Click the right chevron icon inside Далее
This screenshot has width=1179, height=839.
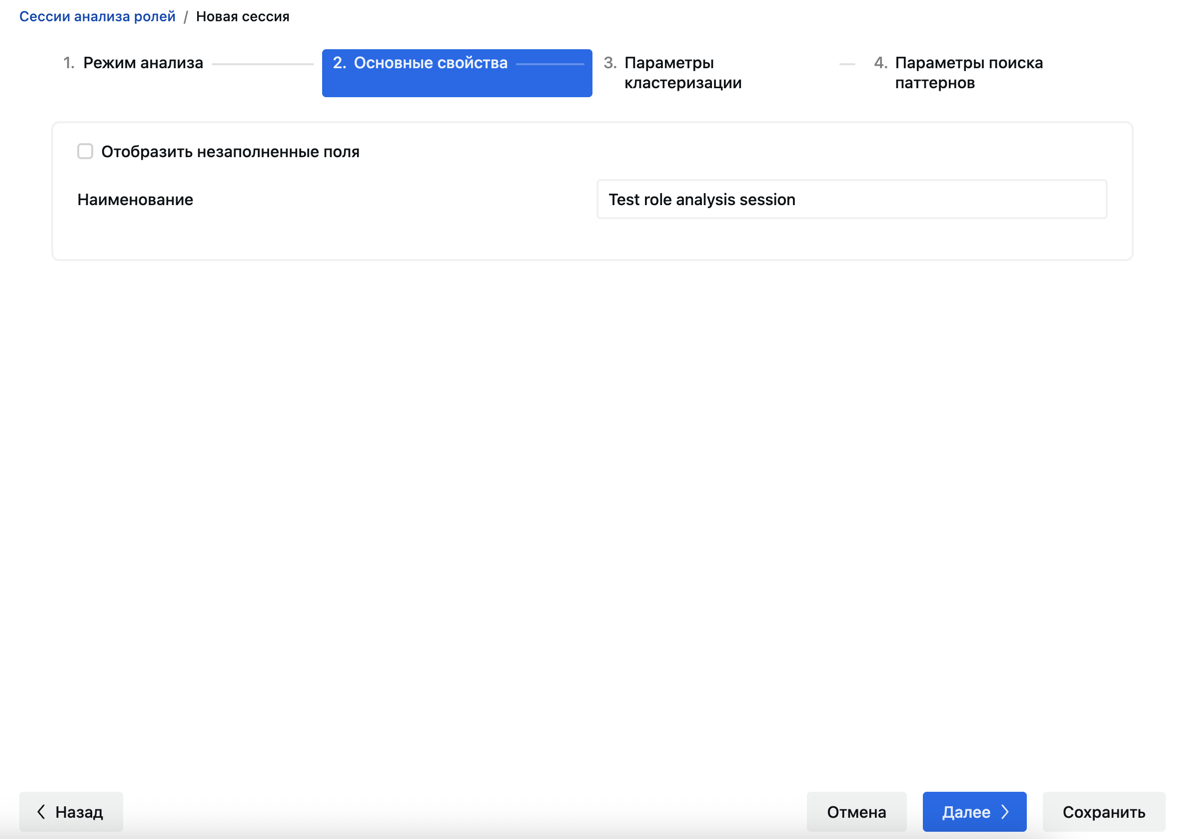[1005, 812]
